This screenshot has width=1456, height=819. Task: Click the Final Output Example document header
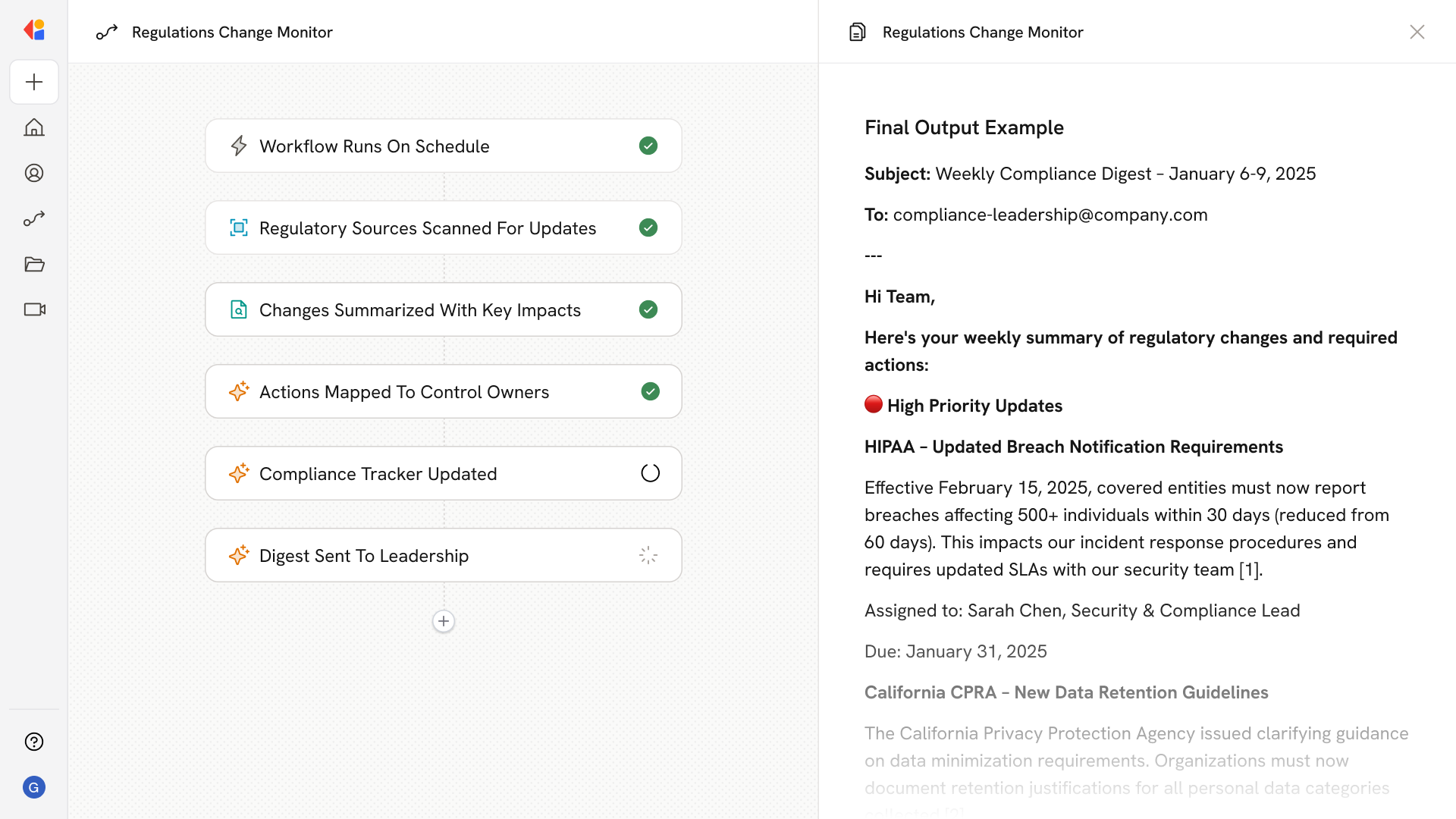964,127
